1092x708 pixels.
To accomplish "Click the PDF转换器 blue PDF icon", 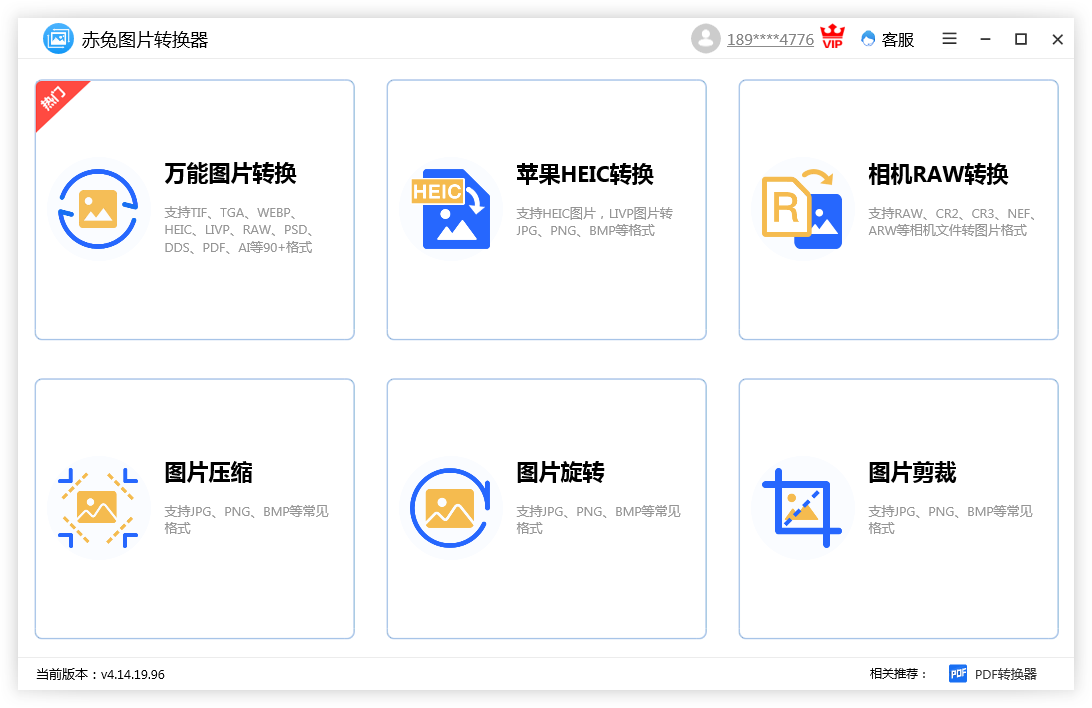I will coord(958,673).
